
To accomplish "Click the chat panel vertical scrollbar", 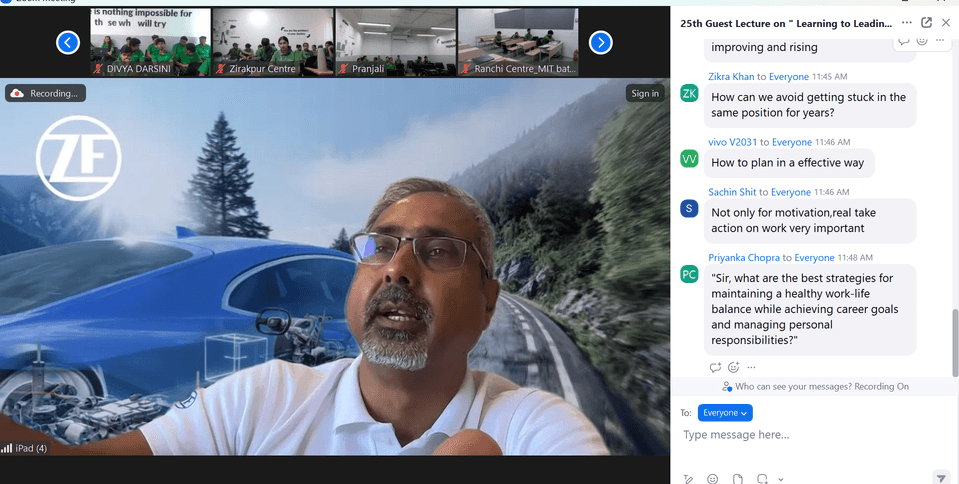I will [955, 343].
